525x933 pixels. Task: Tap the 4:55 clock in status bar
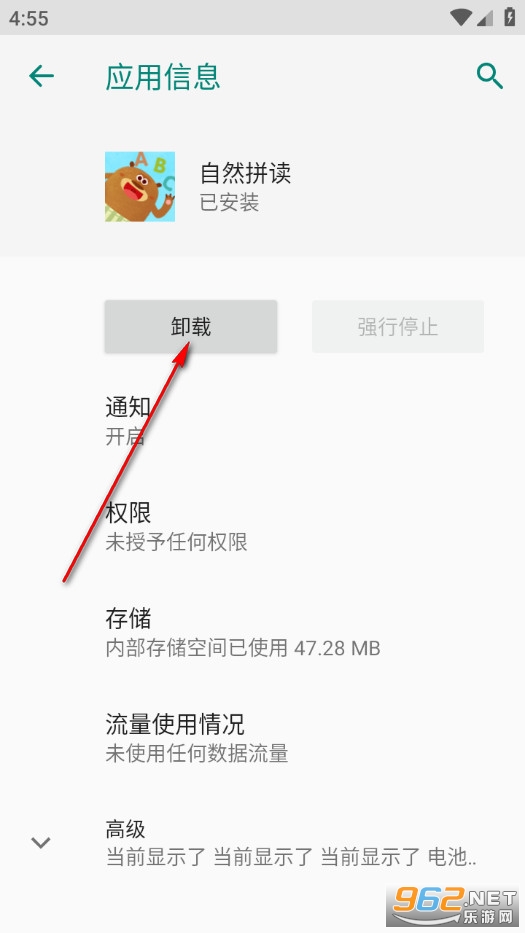pos(29,18)
